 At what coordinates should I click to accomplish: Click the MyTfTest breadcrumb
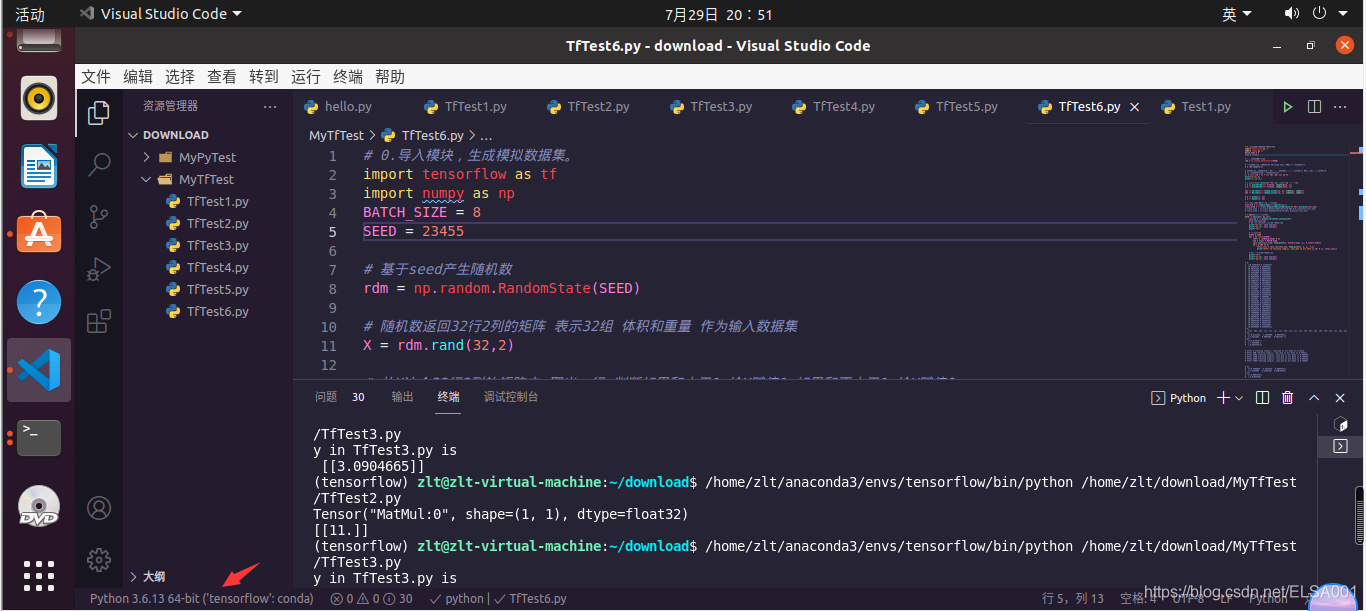point(337,135)
